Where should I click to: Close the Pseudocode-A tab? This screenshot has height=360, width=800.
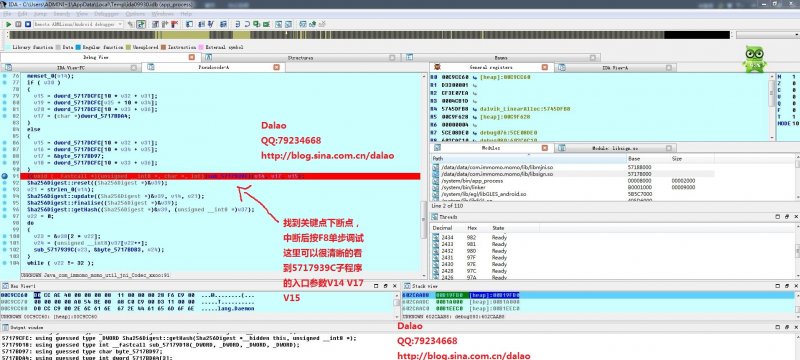point(276,67)
